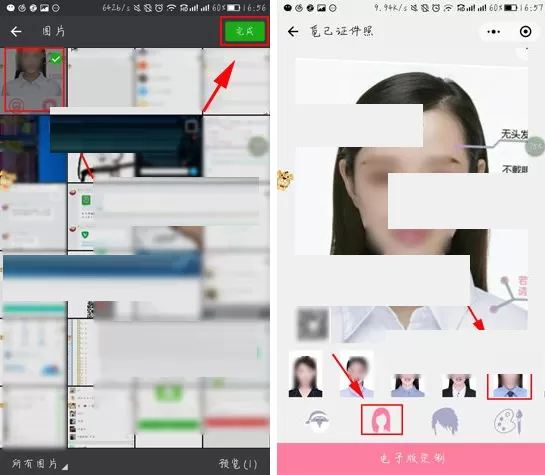
Task: Choose the black blazer with white shirt template
Action: click(458, 386)
